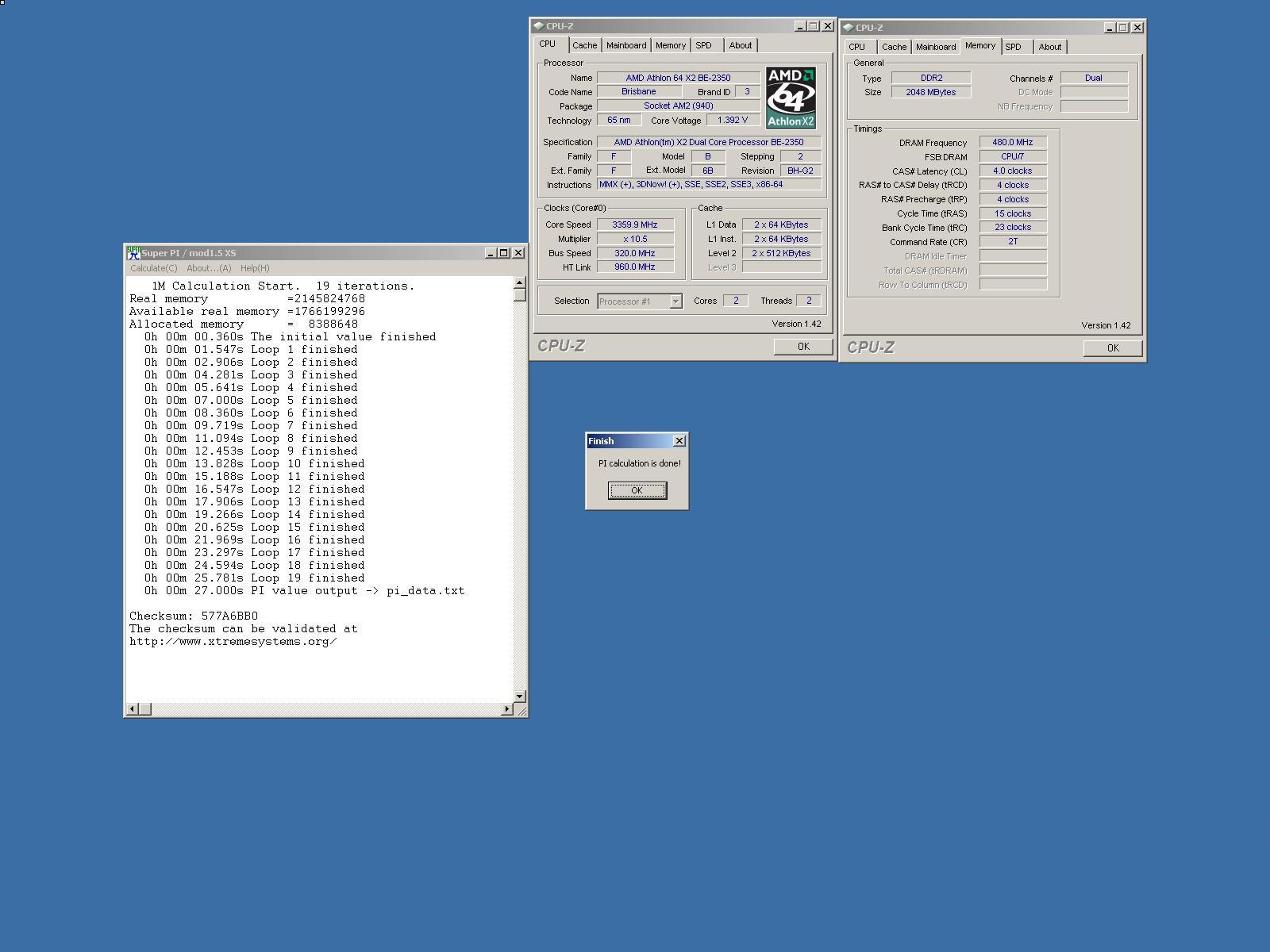Image resolution: width=1270 pixels, height=952 pixels.
Task: Switch to Cache tab in second CPU-Z
Action: coord(895,47)
